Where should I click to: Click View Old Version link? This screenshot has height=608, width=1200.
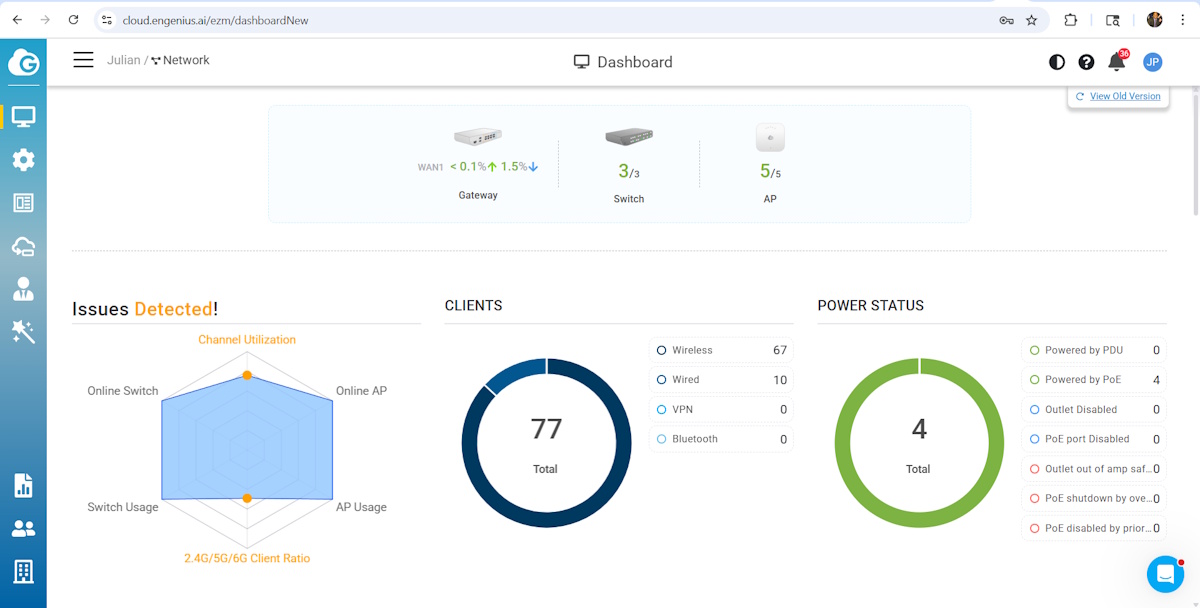coord(1125,96)
